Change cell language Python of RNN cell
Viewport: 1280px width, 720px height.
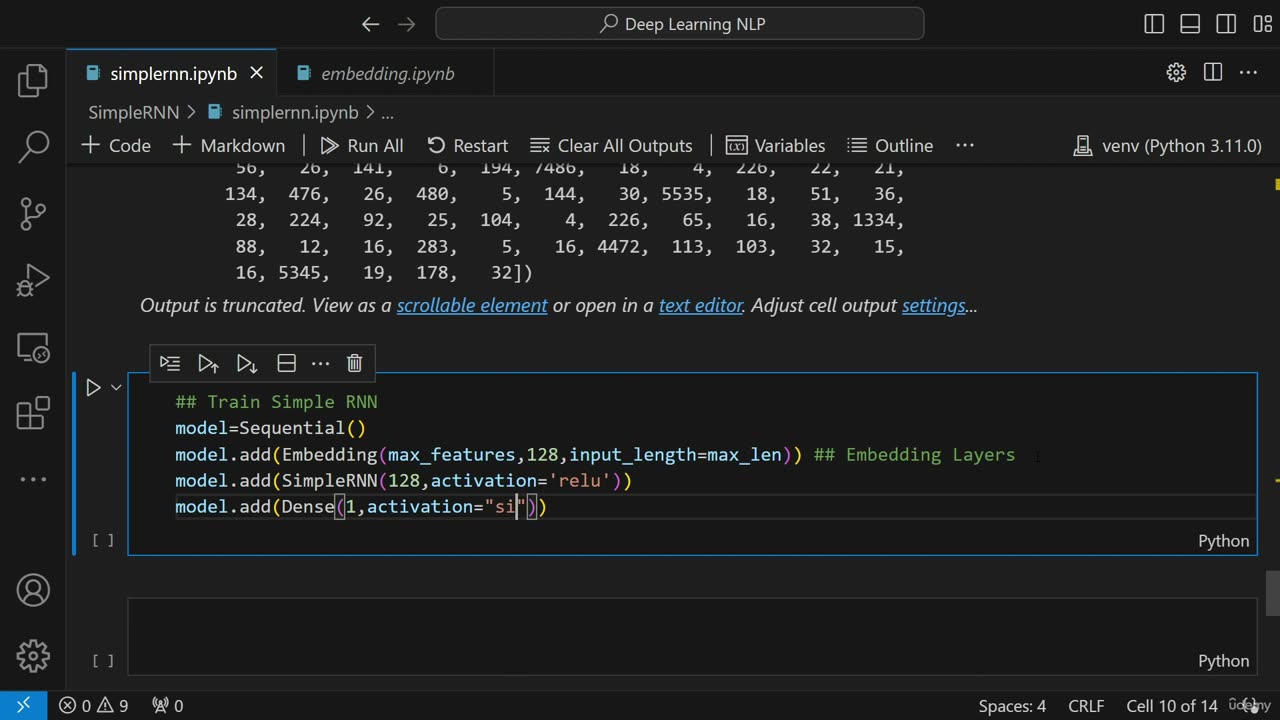pyautogui.click(x=1223, y=541)
